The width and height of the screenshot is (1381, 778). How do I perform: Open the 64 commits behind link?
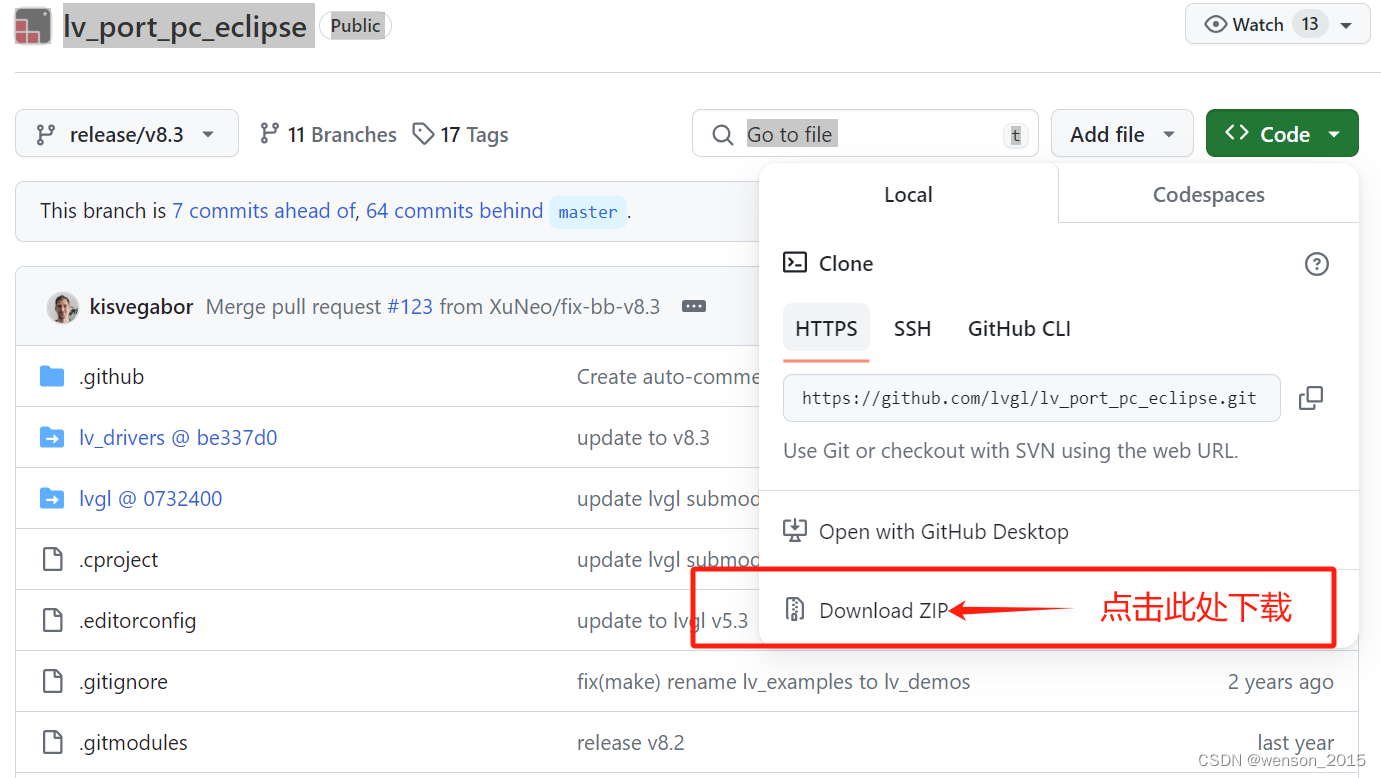tap(455, 211)
